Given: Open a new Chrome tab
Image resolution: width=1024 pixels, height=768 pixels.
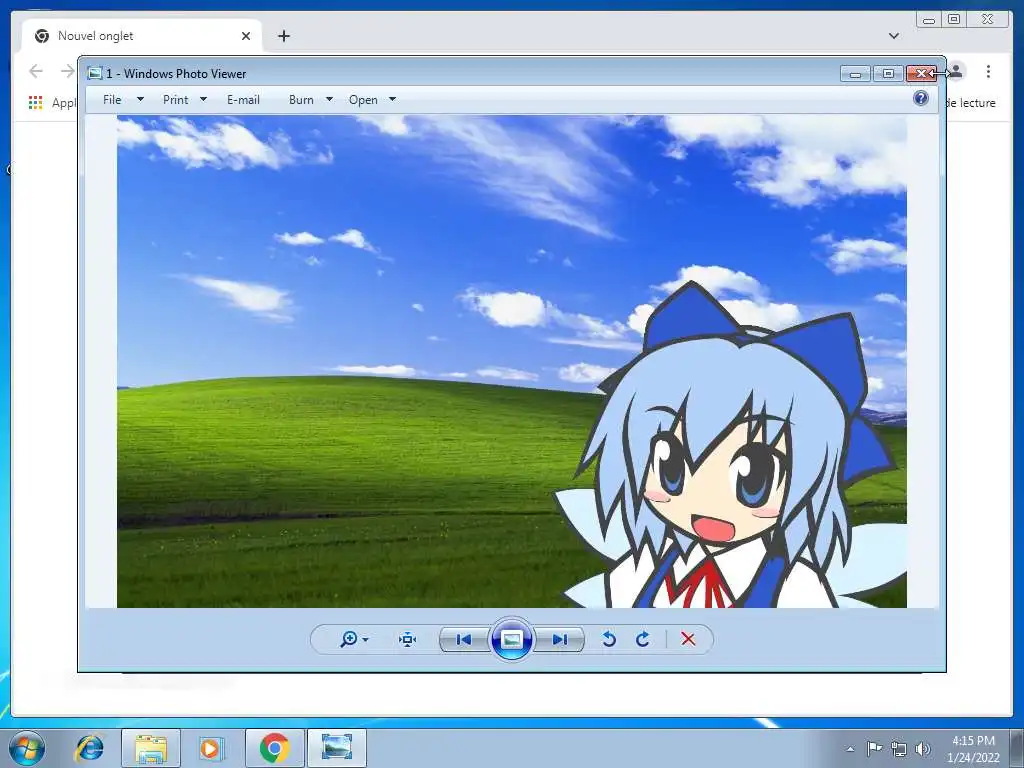Looking at the screenshot, I should click(x=283, y=36).
